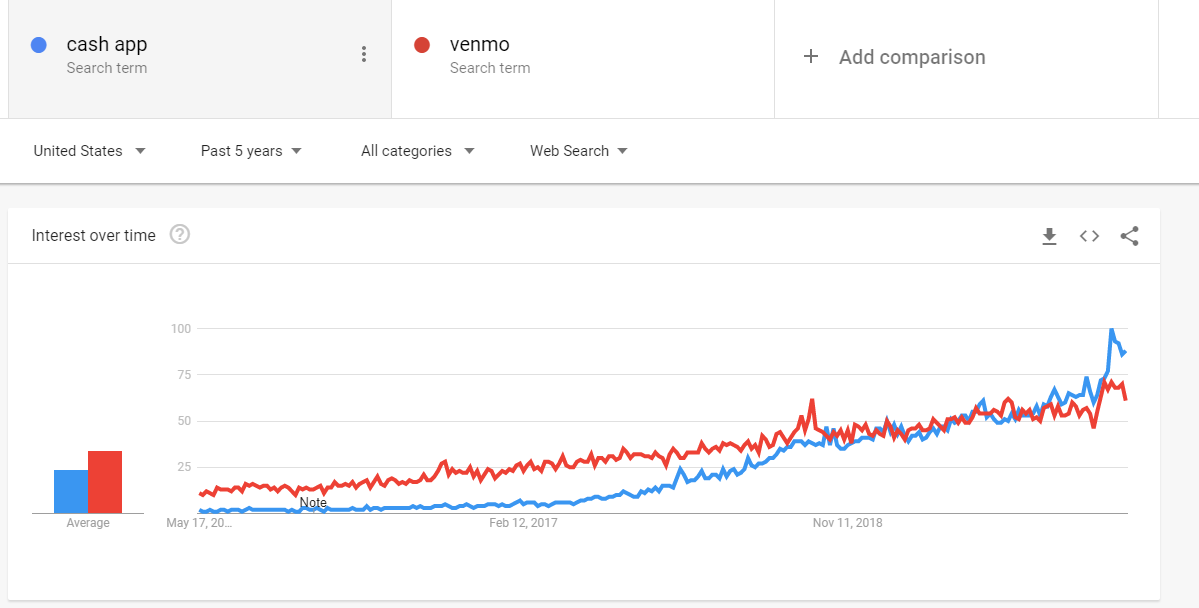The height and width of the screenshot is (608, 1199).
Task: Click the Note marker on the chart
Action: pos(313,502)
